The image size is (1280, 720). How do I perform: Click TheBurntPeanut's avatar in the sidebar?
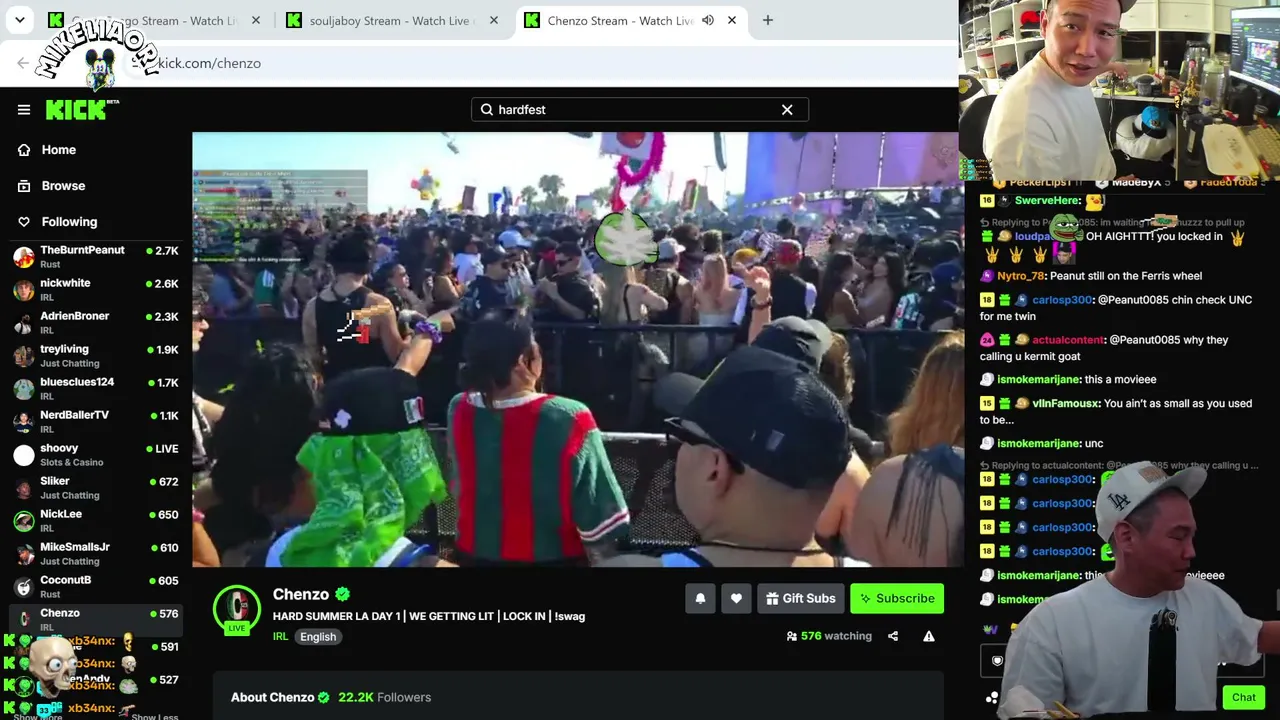[x=24, y=257]
